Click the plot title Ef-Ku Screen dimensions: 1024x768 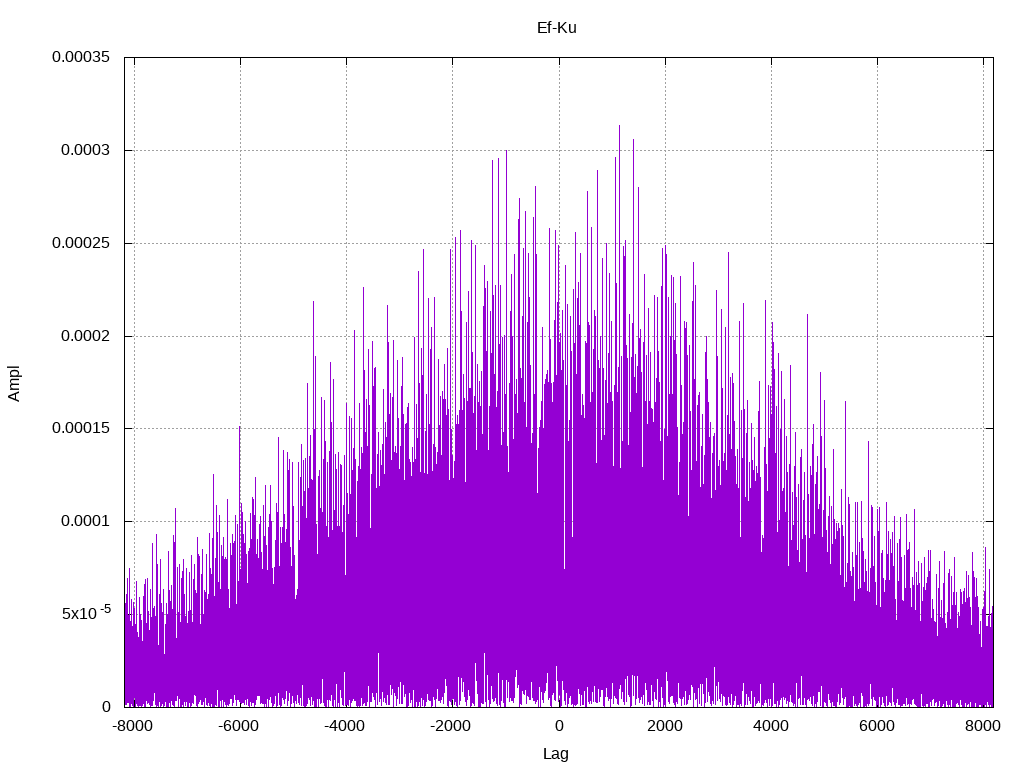click(x=556, y=28)
